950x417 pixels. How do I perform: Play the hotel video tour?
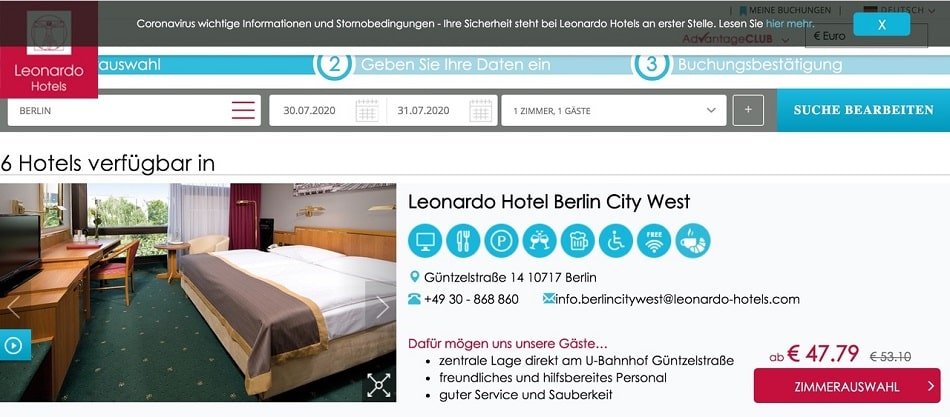(15, 345)
